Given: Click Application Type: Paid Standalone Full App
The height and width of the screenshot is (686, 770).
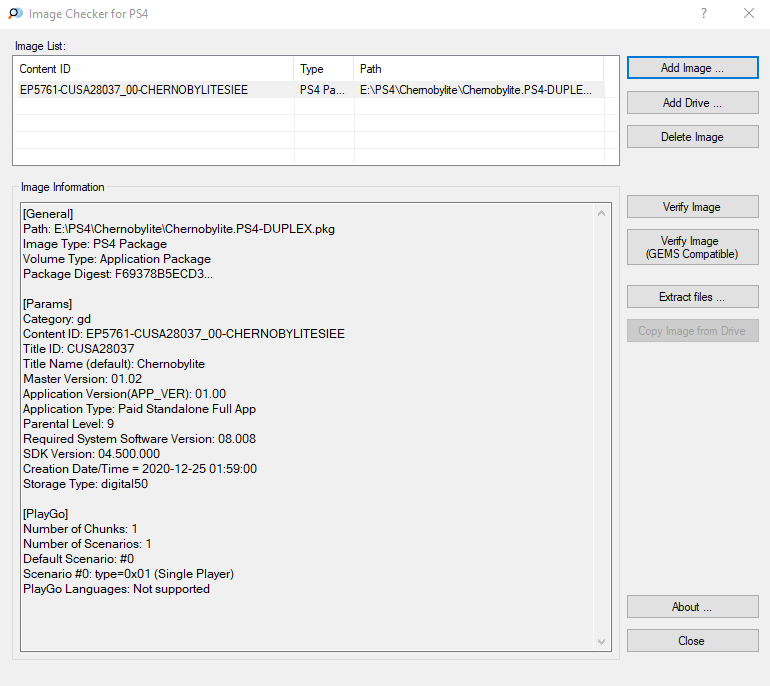Looking at the screenshot, I should (x=139, y=409).
